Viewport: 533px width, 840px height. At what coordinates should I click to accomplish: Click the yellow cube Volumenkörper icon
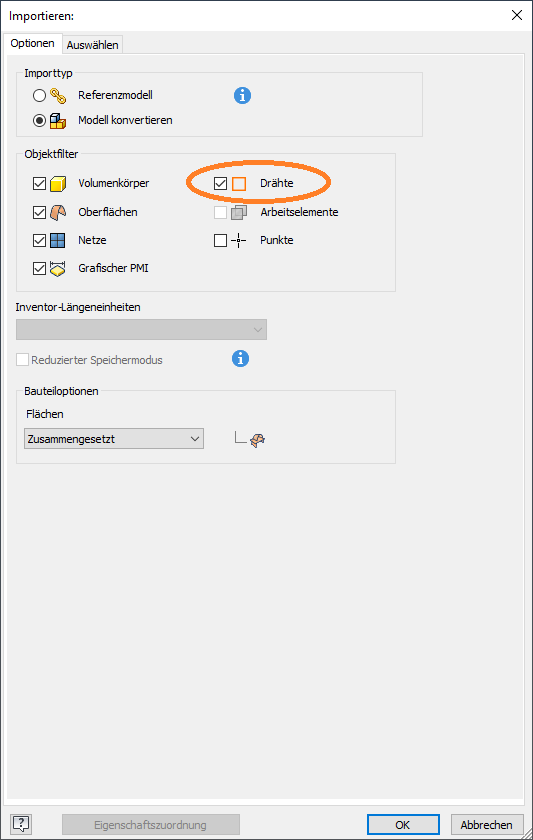click(58, 184)
